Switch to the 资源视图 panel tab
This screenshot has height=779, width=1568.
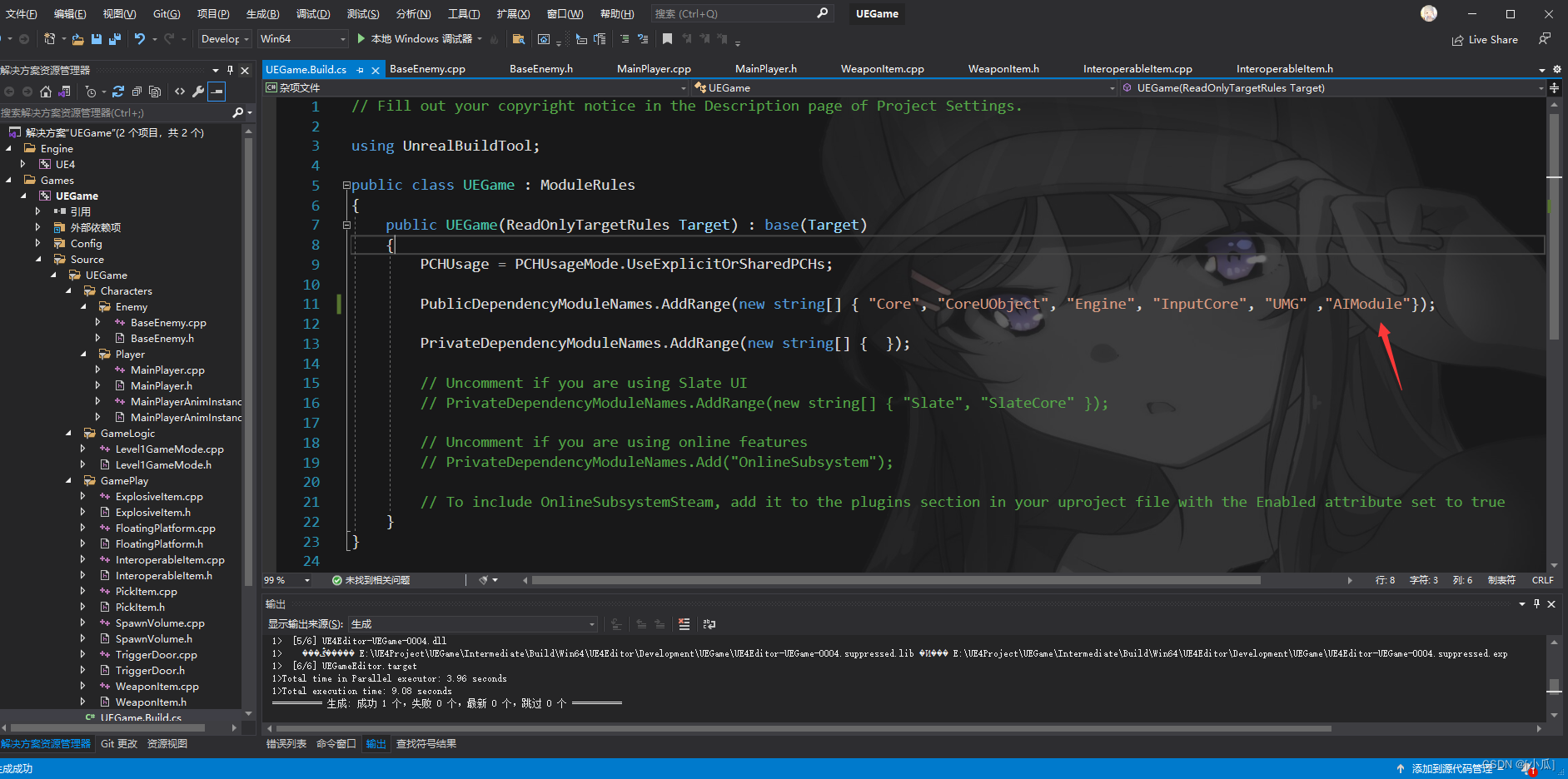pos(167,744)
